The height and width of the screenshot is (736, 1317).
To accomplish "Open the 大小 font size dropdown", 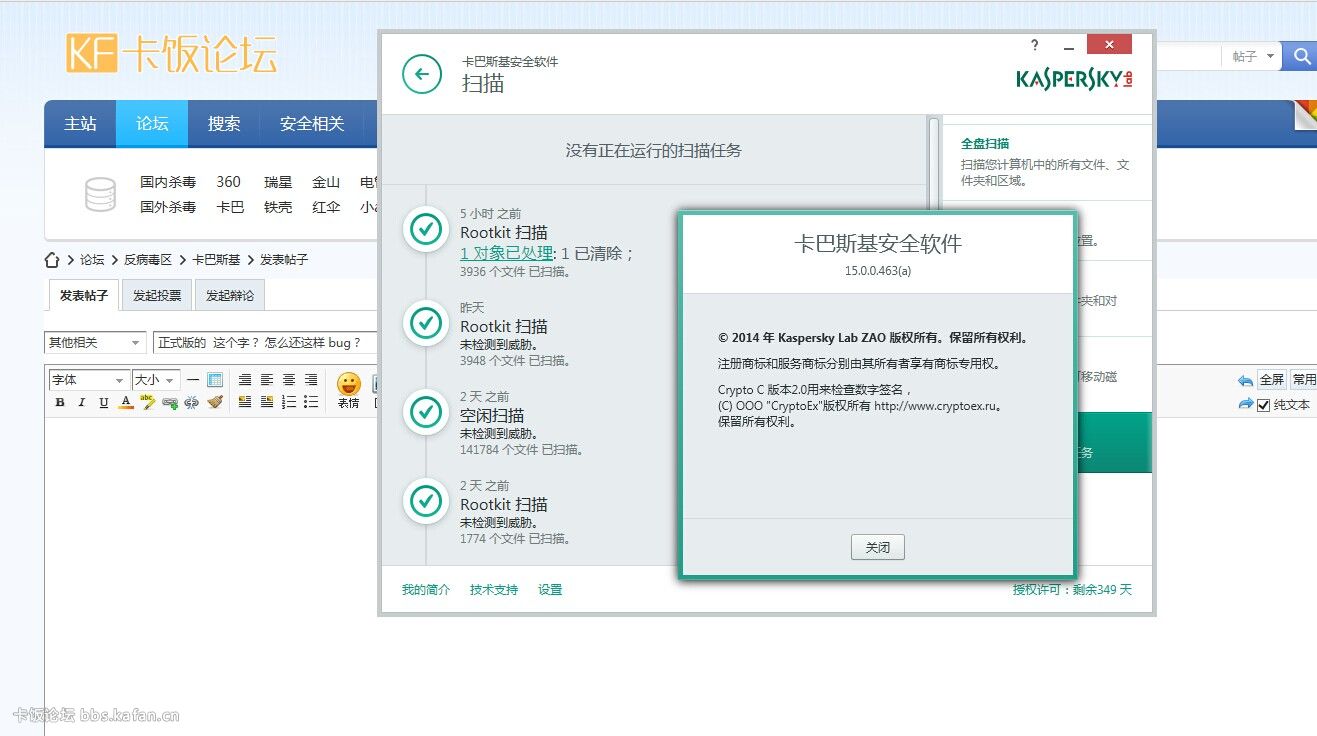I will (156, 380).
